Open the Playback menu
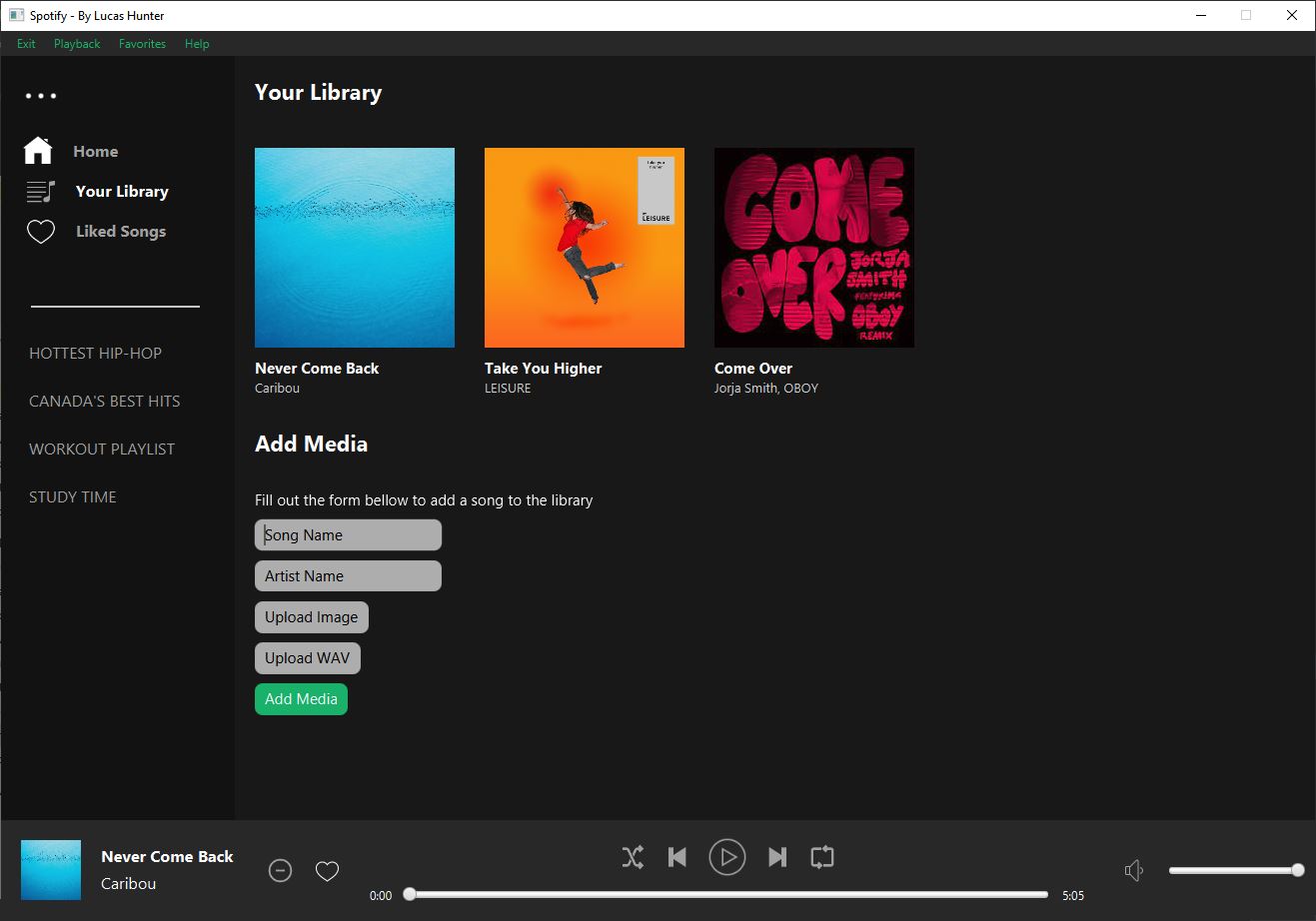Viewport: 1316px width, 921px height. coord(77,44)
